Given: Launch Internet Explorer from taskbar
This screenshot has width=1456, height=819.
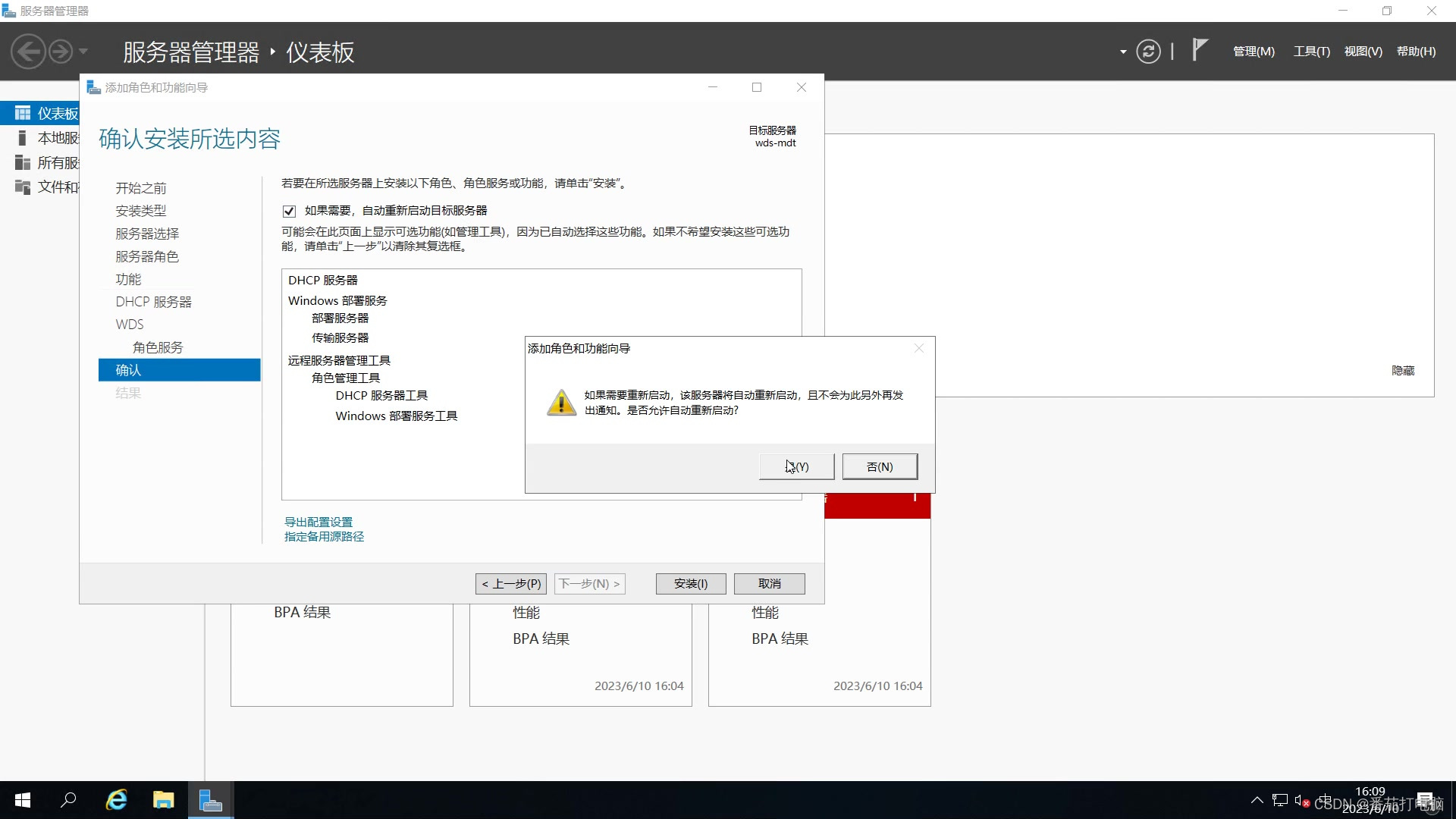Looking at the screenshot, I should pyautogui.click(x=116, y=800).
